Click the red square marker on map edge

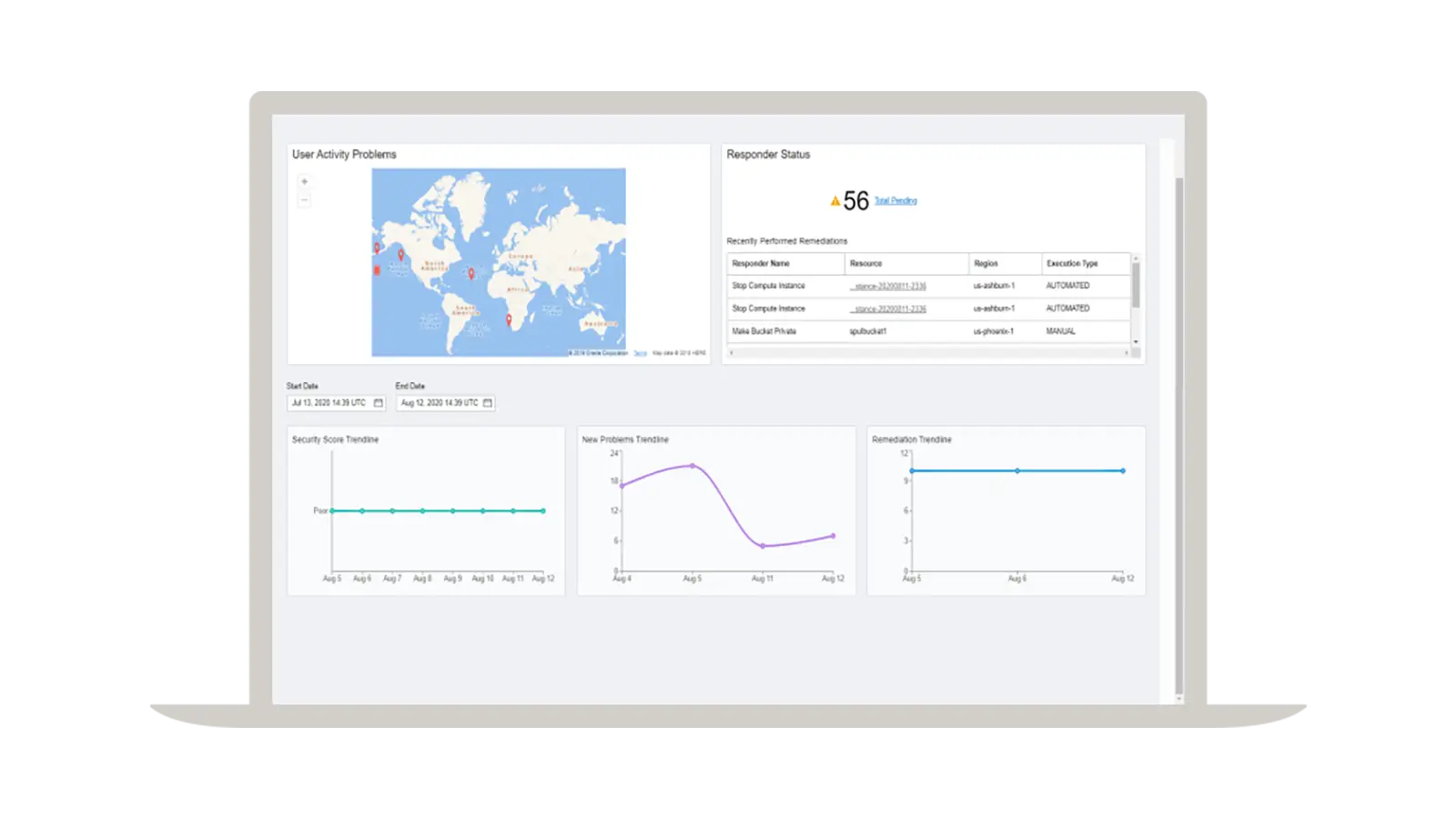377,269
